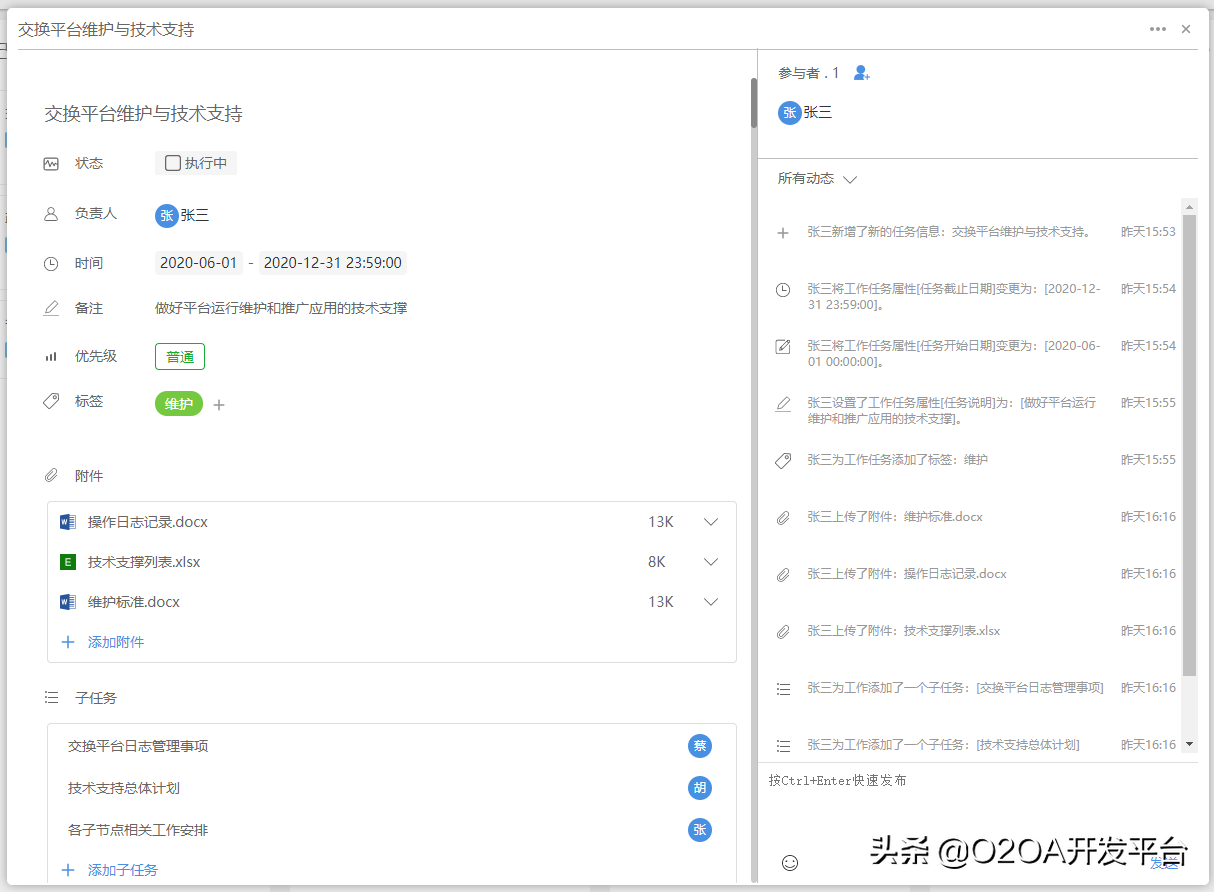Image resolution: width=1214 pixels, height=892 pixels.
Task: Click the 普通 priority badge
Action: (x=179, y=356)
